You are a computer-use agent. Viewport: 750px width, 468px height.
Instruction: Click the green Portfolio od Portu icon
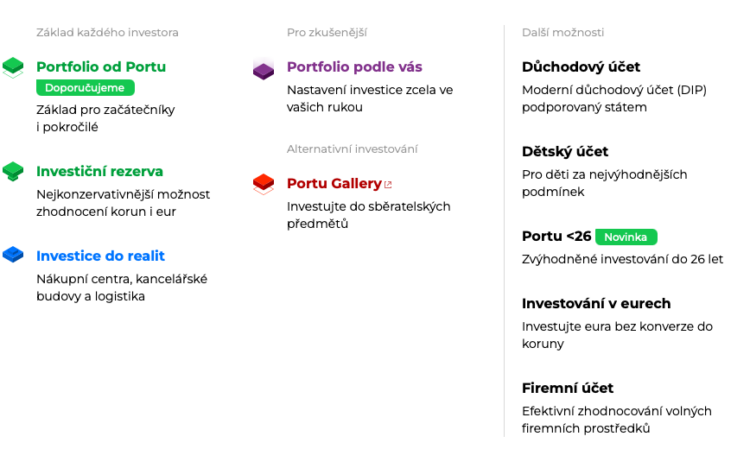click(x=13, y=68)
